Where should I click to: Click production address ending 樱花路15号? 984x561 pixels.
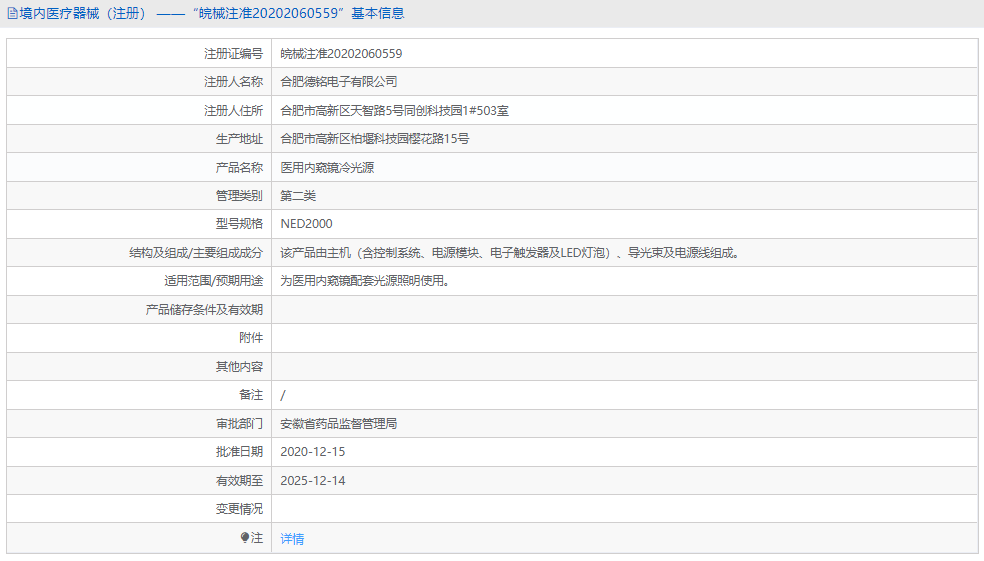click(x=374, y=139)
